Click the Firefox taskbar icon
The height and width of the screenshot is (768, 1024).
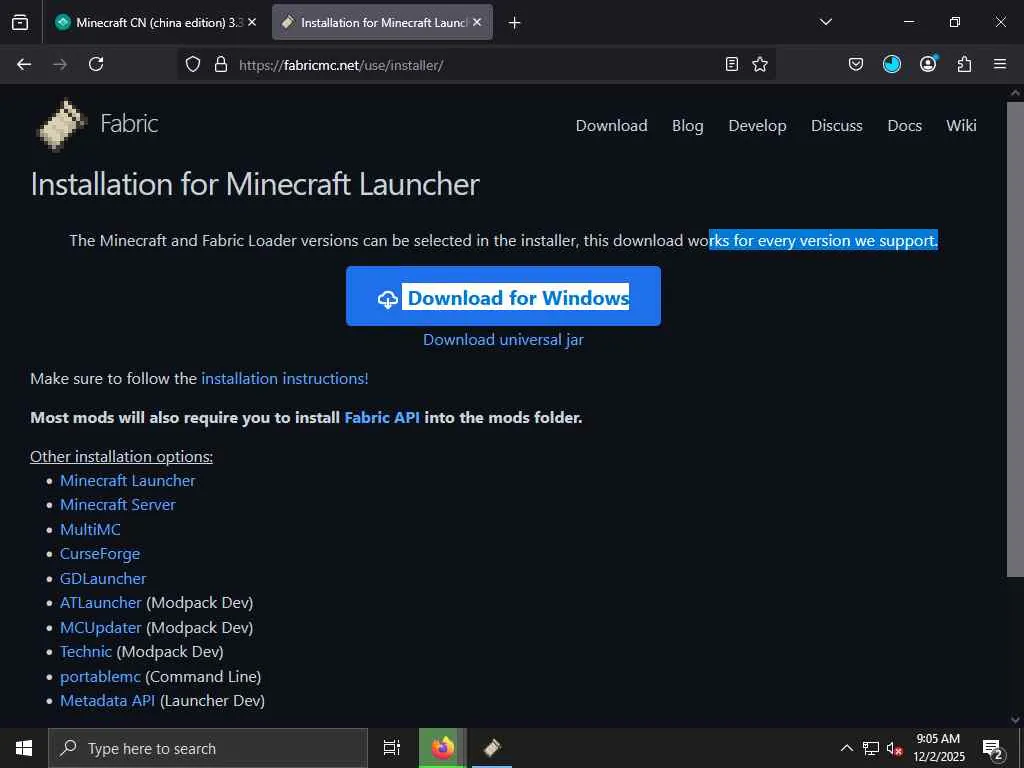click(x=443, y=748)
